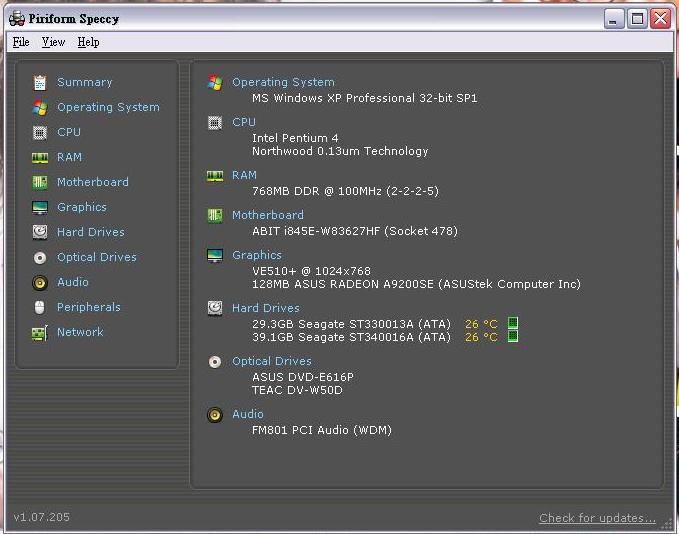
Task: Click the Graphics monitor icon in sidebar
Action: coord(40,207)
